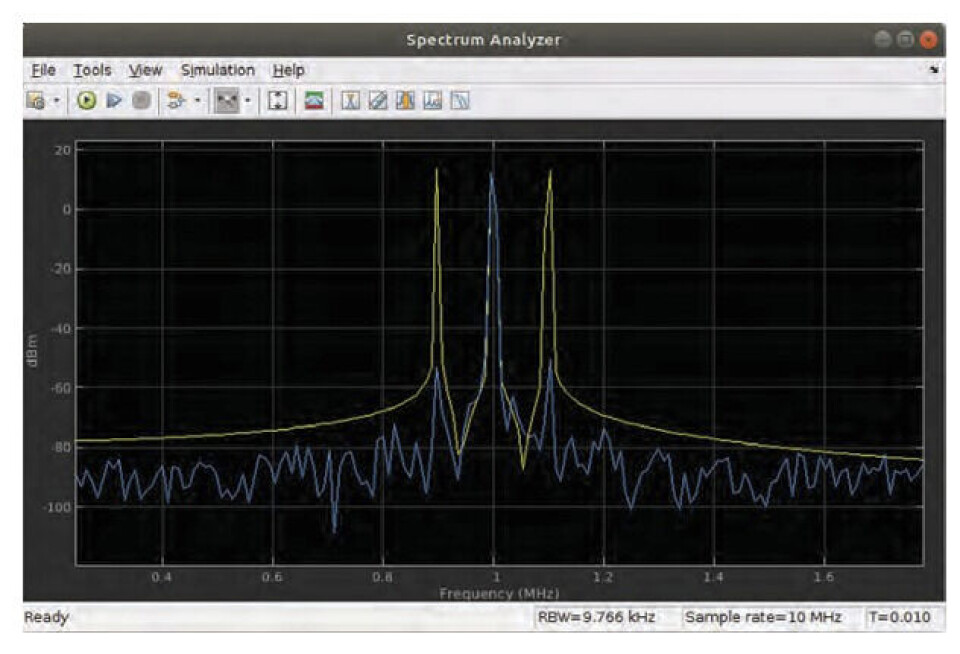Expand the highlight block dropdown arrow

tap(197, 100)
